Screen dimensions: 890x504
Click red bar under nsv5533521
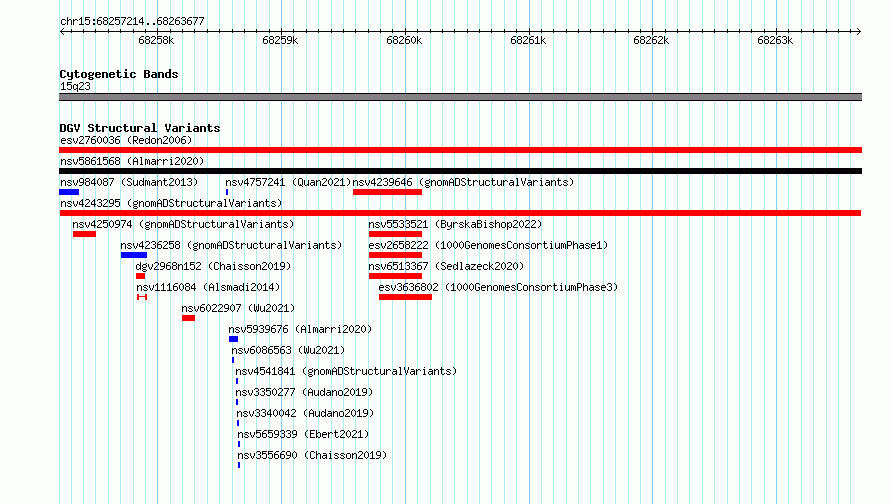pyautogui.click(x=395, y=234)
